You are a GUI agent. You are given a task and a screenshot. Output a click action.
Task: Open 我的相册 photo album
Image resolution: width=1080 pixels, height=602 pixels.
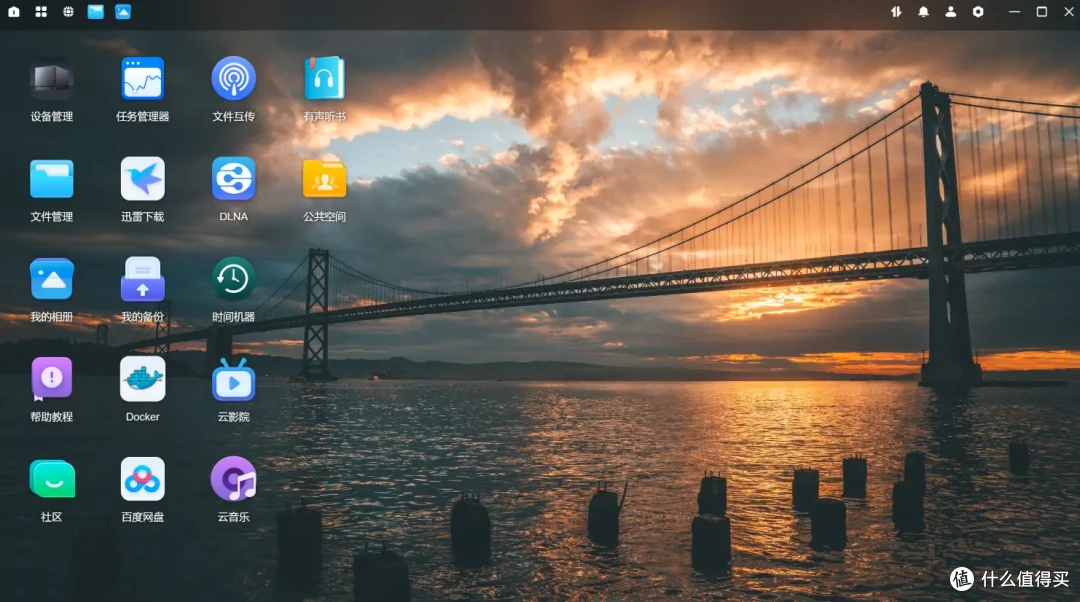point(52,279)
